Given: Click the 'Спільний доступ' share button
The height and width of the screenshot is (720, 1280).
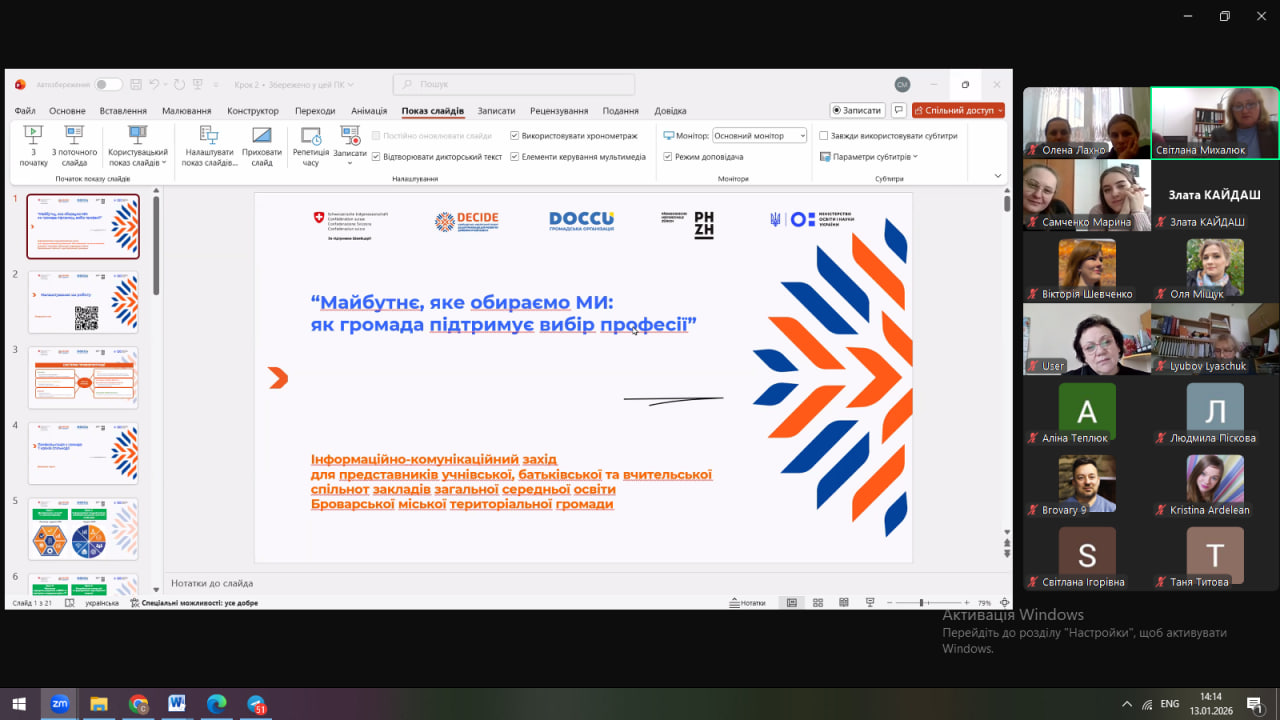Looking at the screenshot, I should [958, 110].
